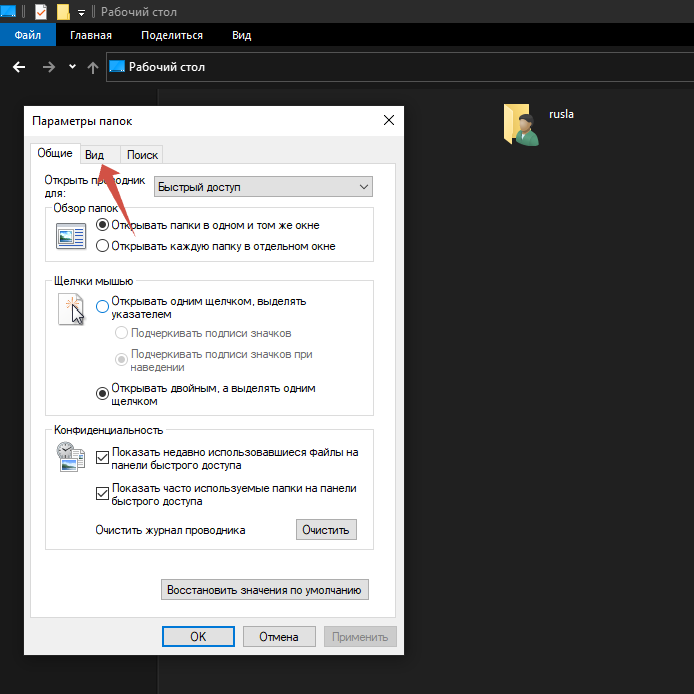
Task: Click the Properties icon in the title bar
Action: (41, 12)
